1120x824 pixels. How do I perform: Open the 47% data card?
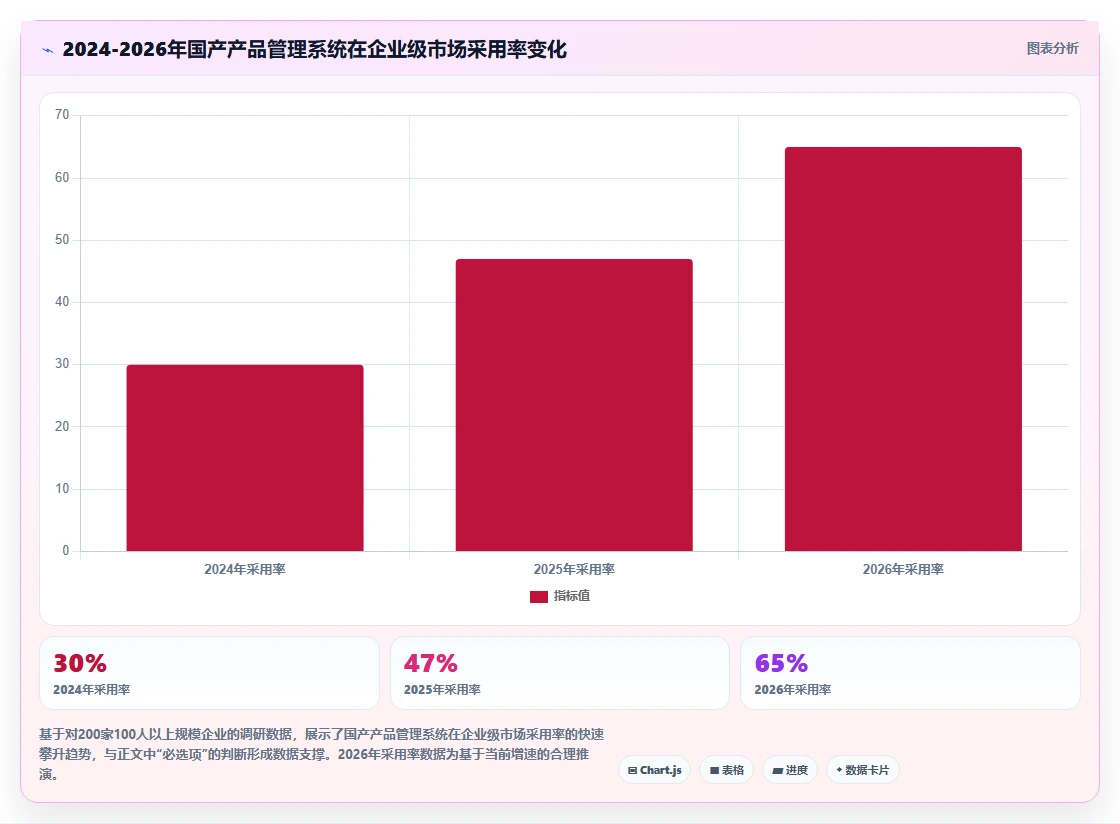(559, 673)
